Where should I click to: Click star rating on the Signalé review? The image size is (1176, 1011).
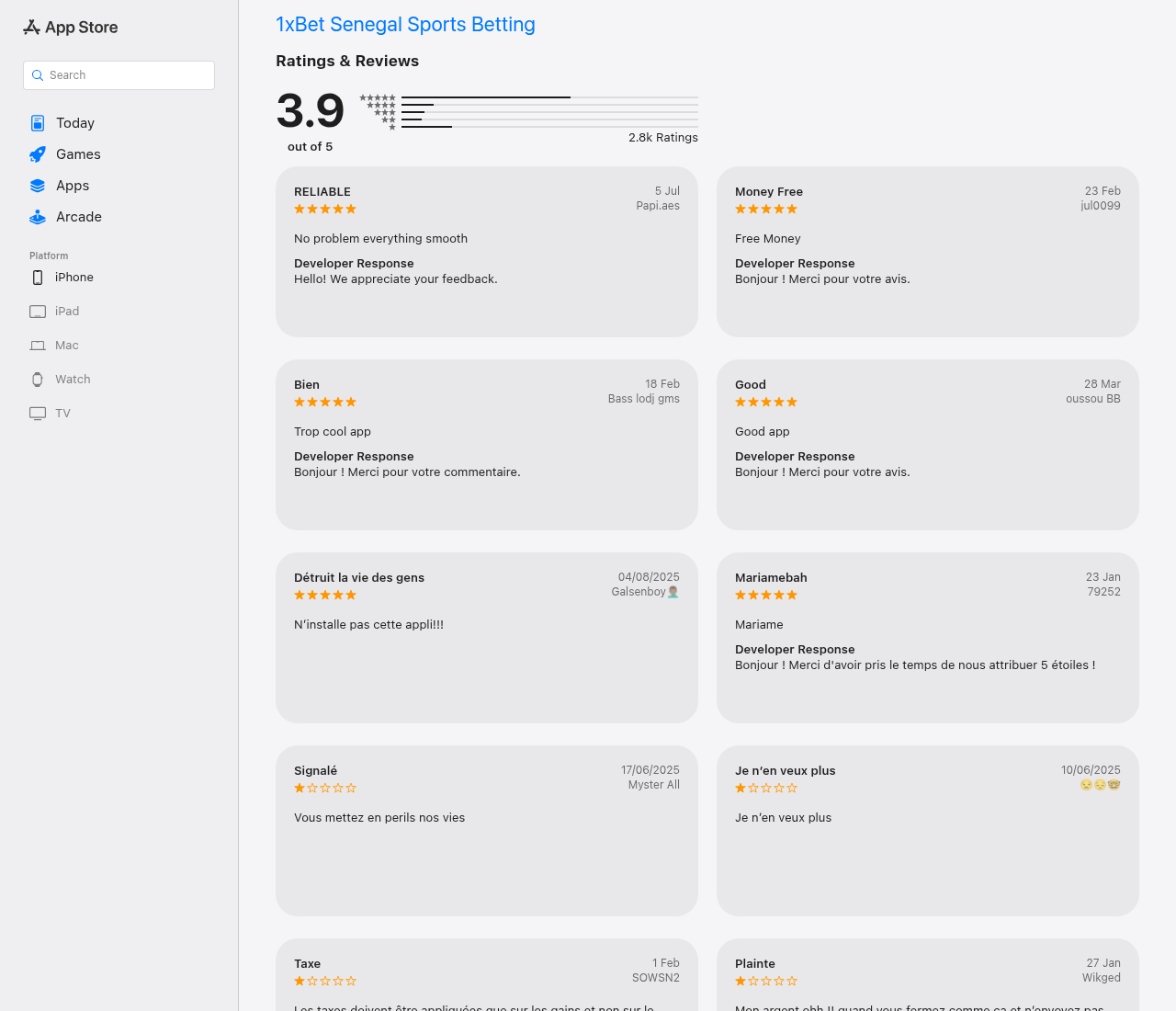coord(325,789)
